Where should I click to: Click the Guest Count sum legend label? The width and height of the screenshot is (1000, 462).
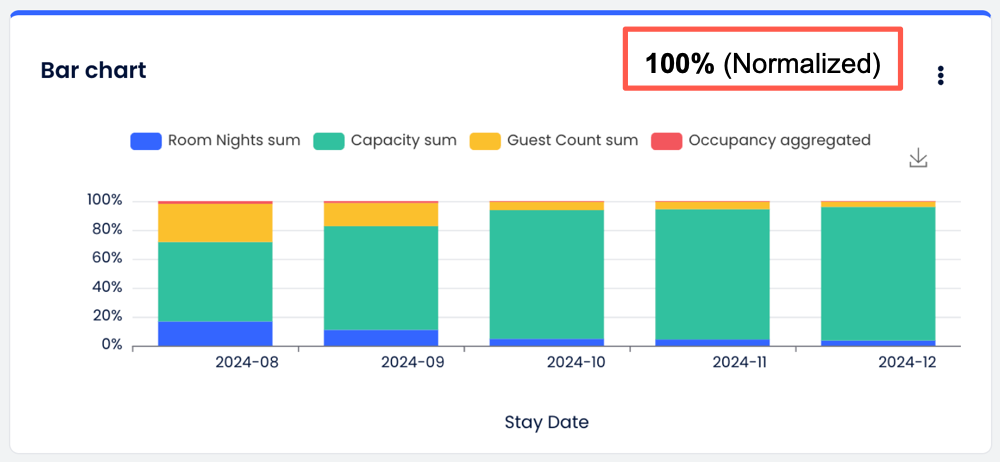[572, 141]
